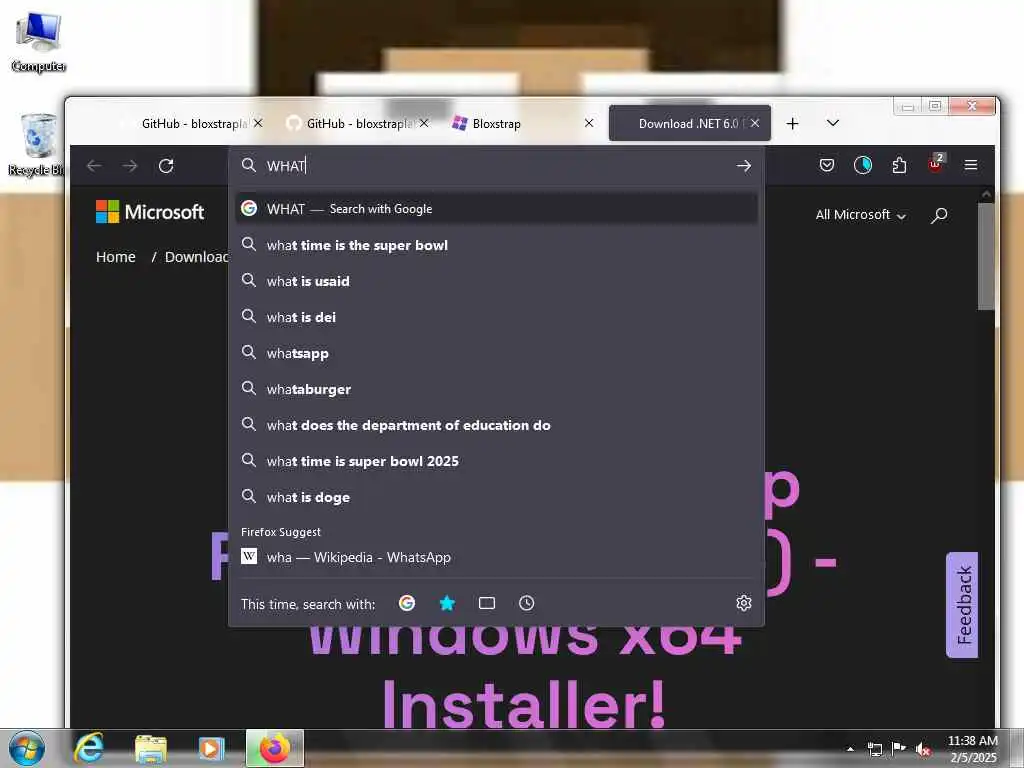Pick what time is super bowl 2025
The height and width of the screenshot is (768, 1024).
pyautogui.click(x=496, y=460)
